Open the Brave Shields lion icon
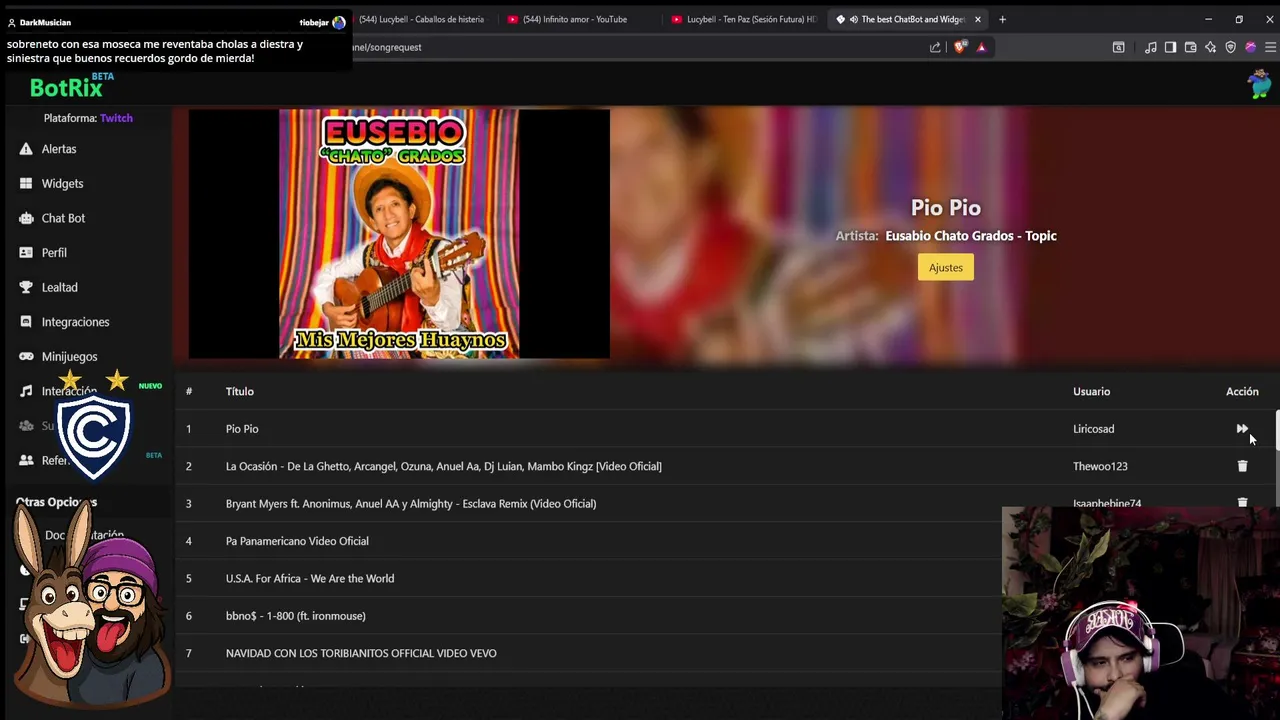The width and height of the screenshot is (1280, 720). 961,47
